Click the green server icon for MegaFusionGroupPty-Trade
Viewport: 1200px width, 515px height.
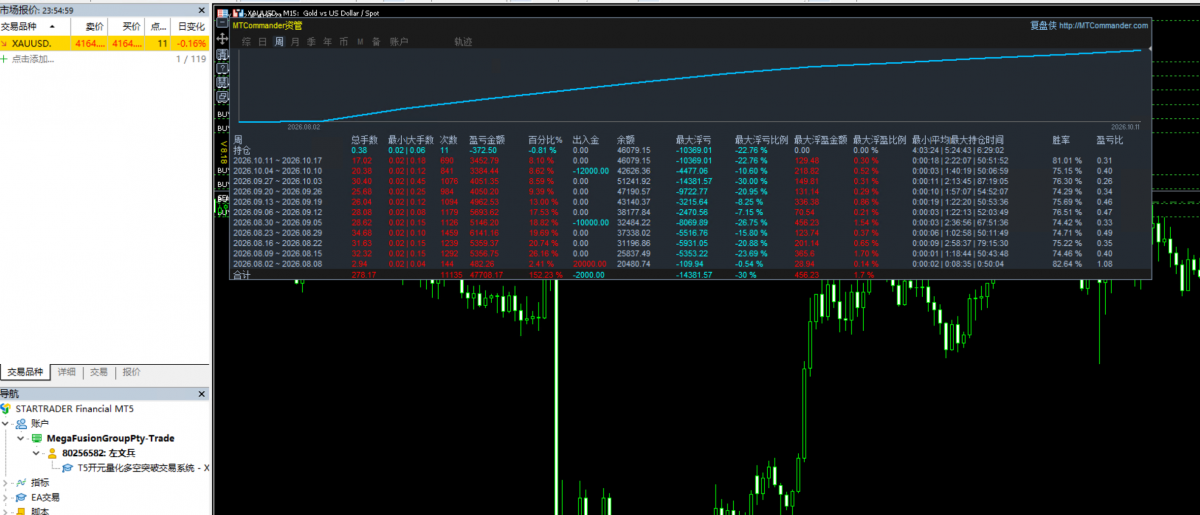(x=37, y=438)
